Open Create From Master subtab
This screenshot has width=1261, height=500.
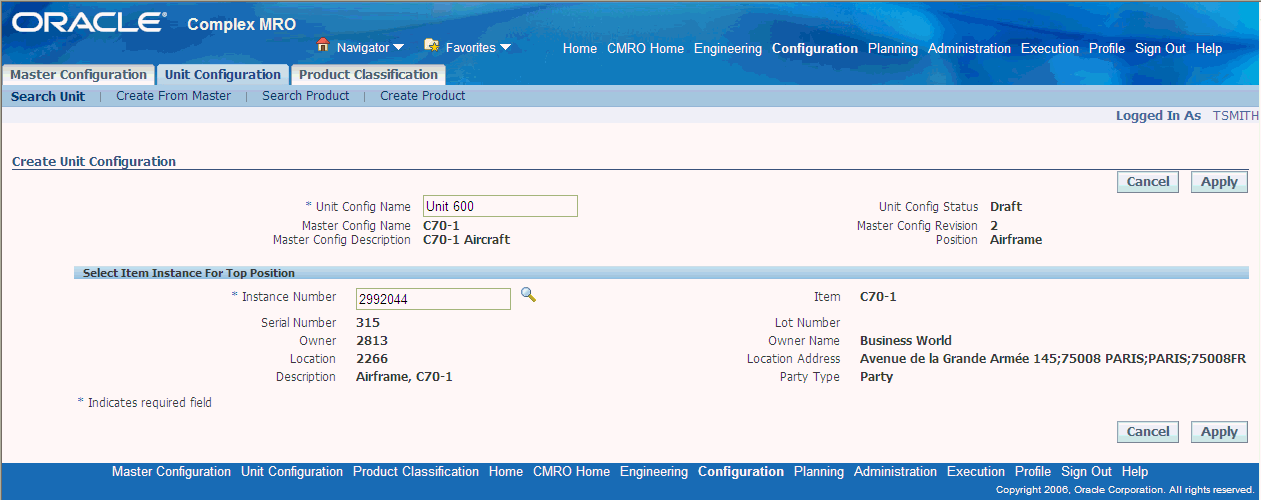[x=173, y=96]
